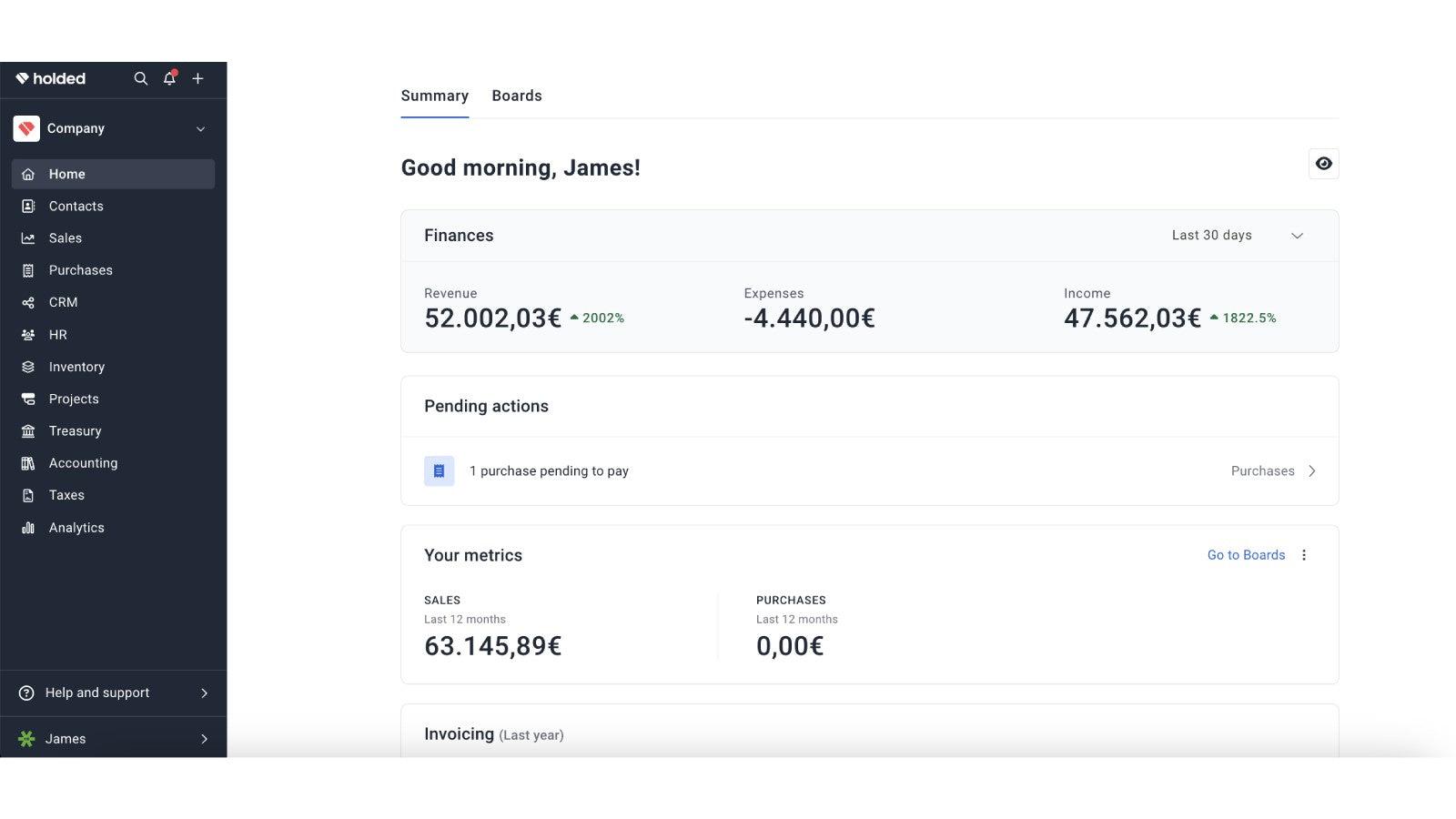The image size is (1456, 819).
Task: Click the Go to Boards link
Action: point(1246,555)
